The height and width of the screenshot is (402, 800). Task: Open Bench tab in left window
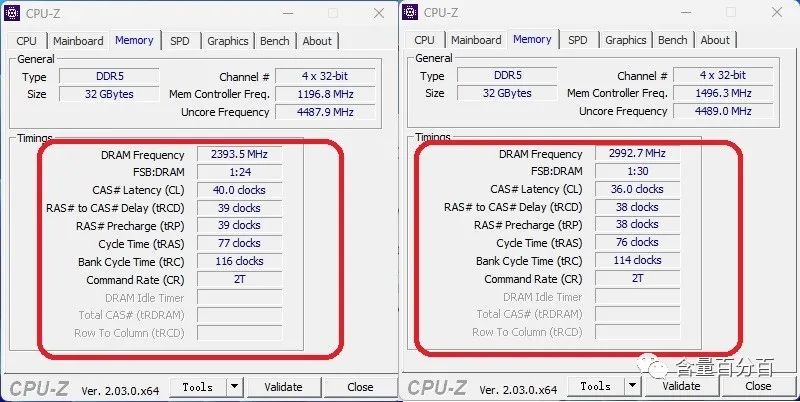coord(274,41)
